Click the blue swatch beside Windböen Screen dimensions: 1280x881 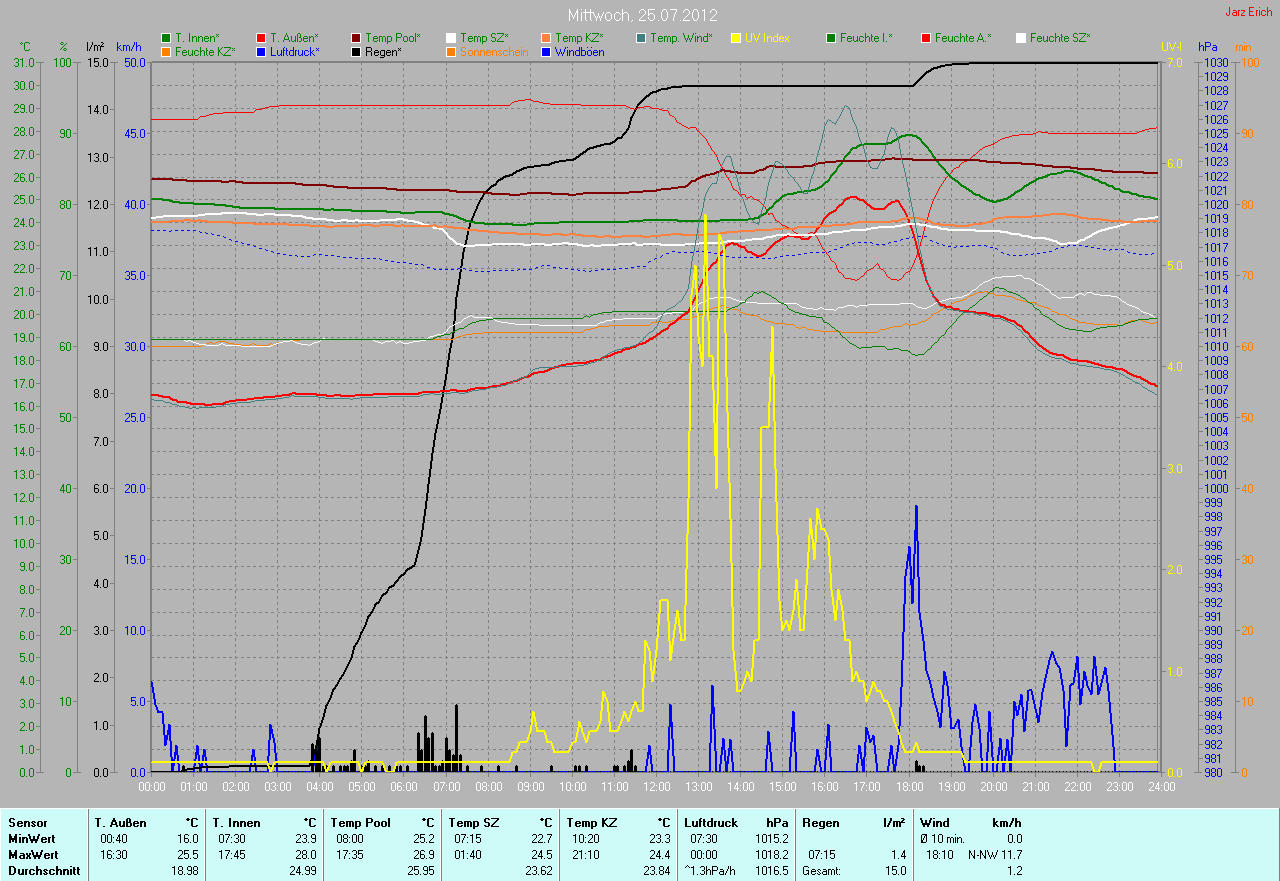(x=546, y=51)
